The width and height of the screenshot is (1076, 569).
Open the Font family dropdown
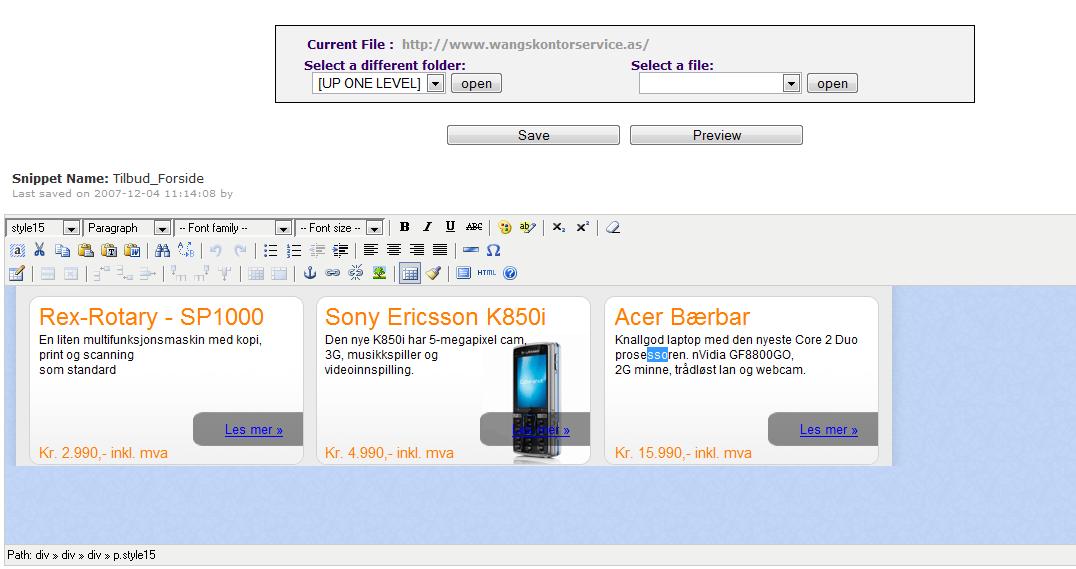point(233,228)
